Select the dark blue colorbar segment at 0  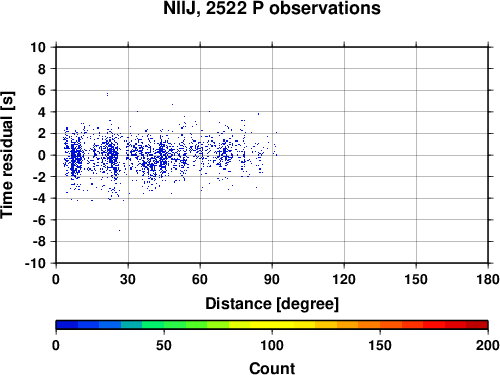click(67, 325)
